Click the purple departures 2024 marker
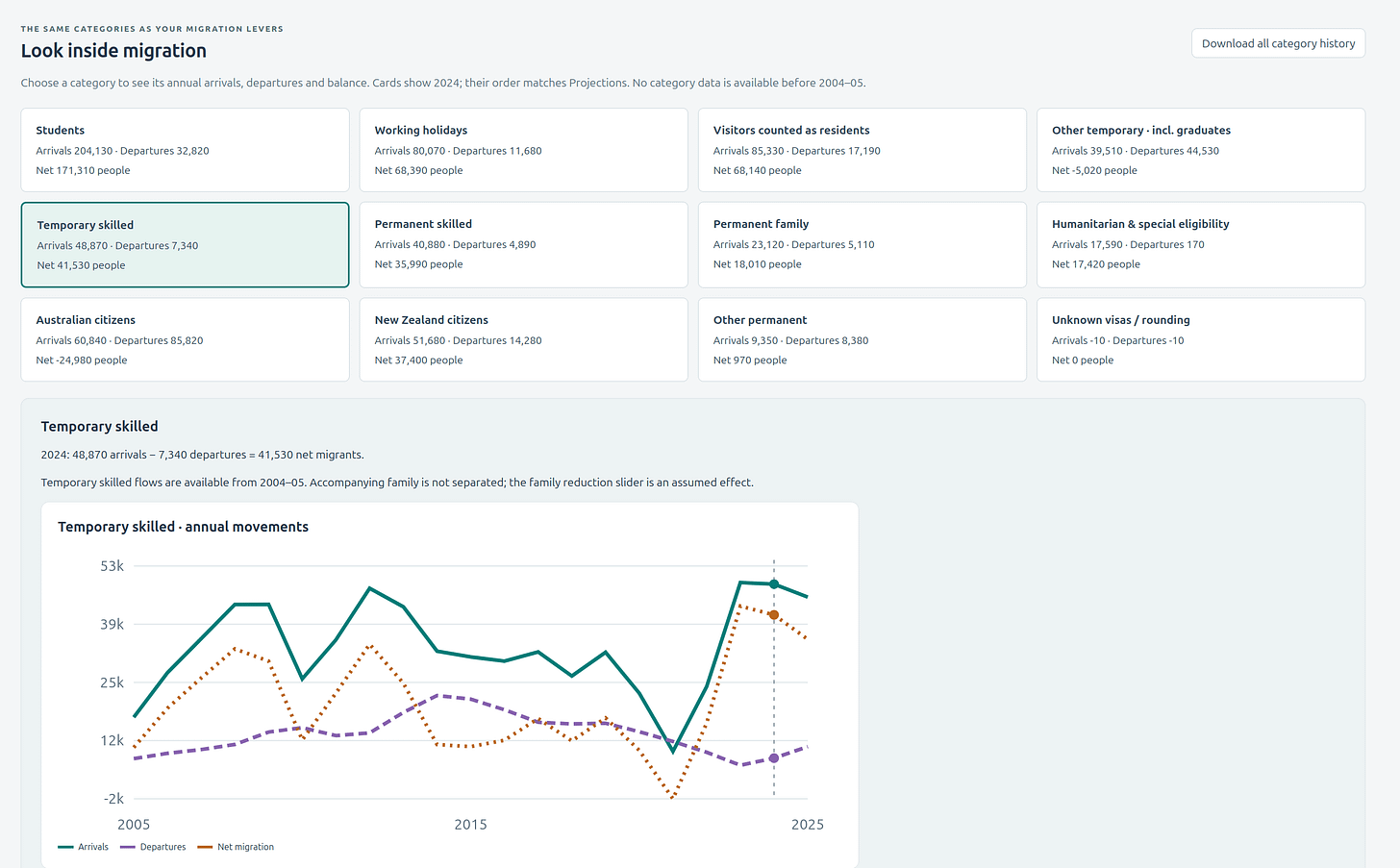The height and width of the screenshot is (868, 1400). (774, 758)
